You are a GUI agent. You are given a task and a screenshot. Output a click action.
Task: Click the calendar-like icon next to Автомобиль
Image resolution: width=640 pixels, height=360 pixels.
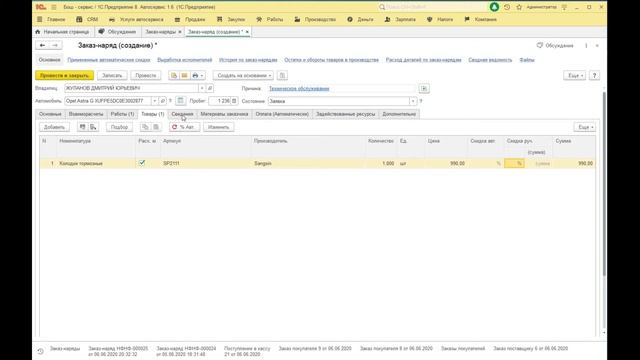180,101
